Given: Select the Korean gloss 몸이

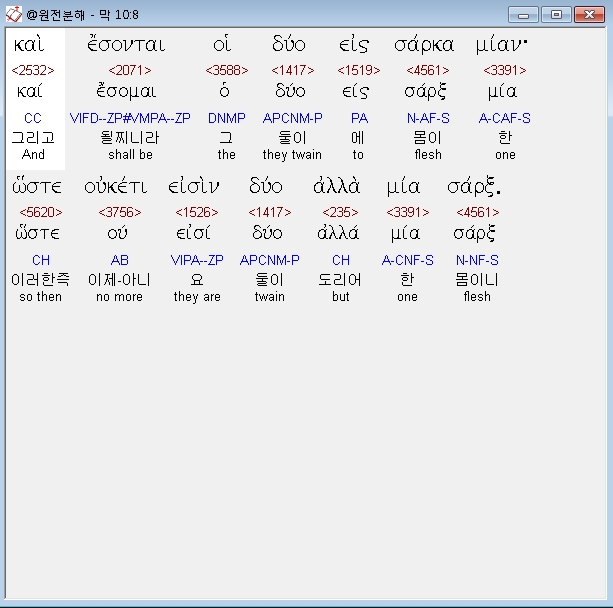Looking at the screenshot, I should 428,138.
